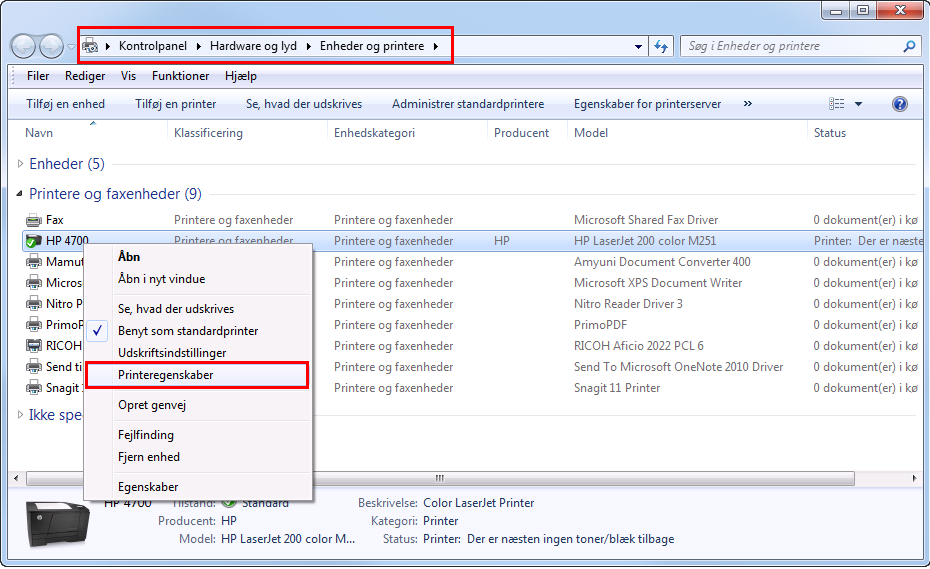Image resolution: width=930 pixels, height=569 pixels.
Task: Select the Fax printer icon
Action: point(34,220)
